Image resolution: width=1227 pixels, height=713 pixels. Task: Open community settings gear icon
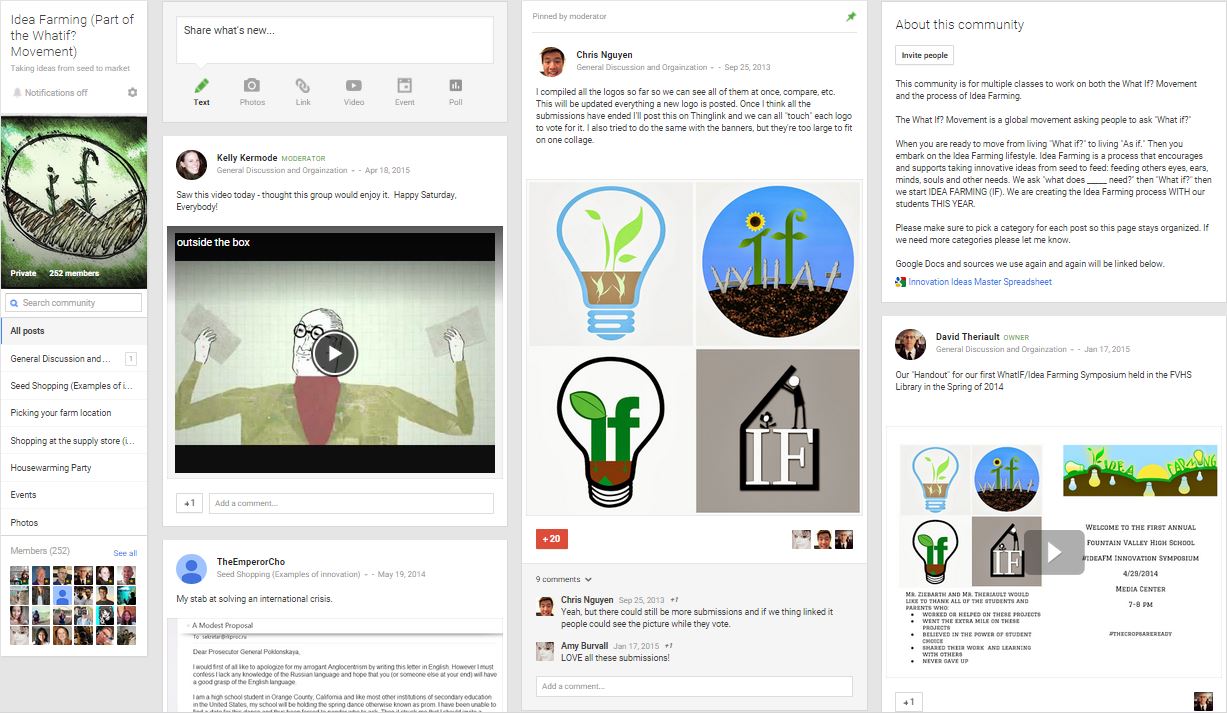coord(133,93)
